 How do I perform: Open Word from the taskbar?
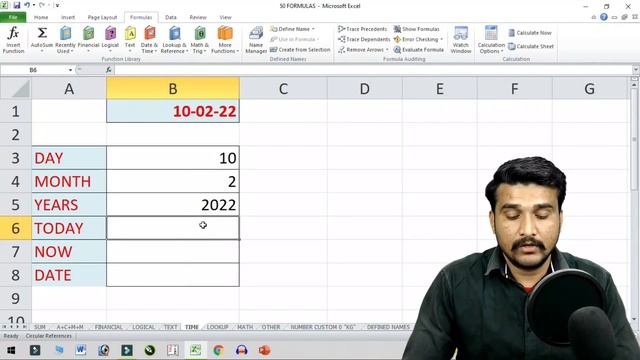tap(80, 350)
